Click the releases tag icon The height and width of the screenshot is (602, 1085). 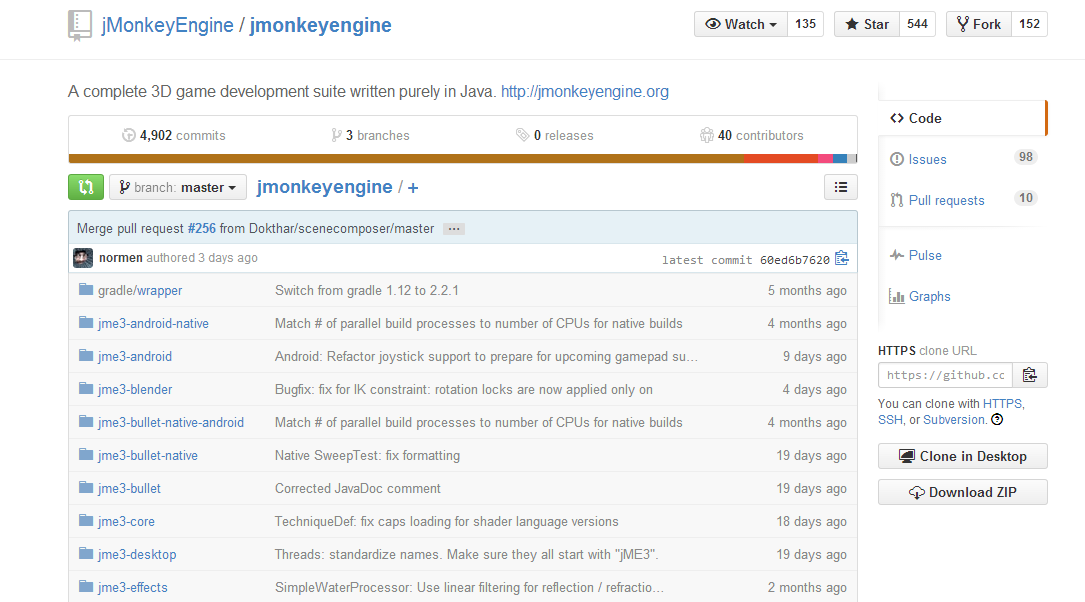pos(522,135)
